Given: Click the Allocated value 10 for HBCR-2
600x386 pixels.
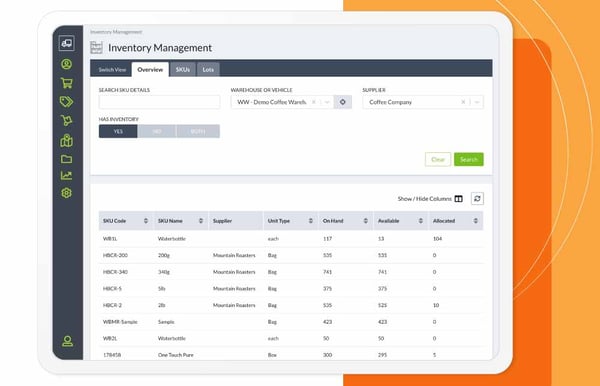Looking at the screenshot, I should 436,305.
